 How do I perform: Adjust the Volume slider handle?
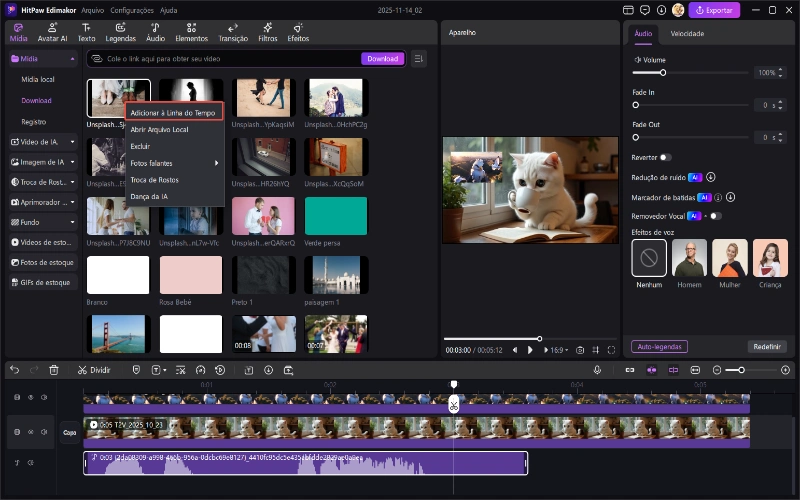click(x=662, y=73)
